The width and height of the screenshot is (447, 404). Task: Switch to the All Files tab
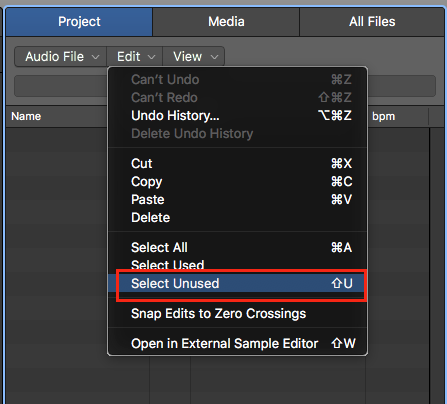click(372, 22)
